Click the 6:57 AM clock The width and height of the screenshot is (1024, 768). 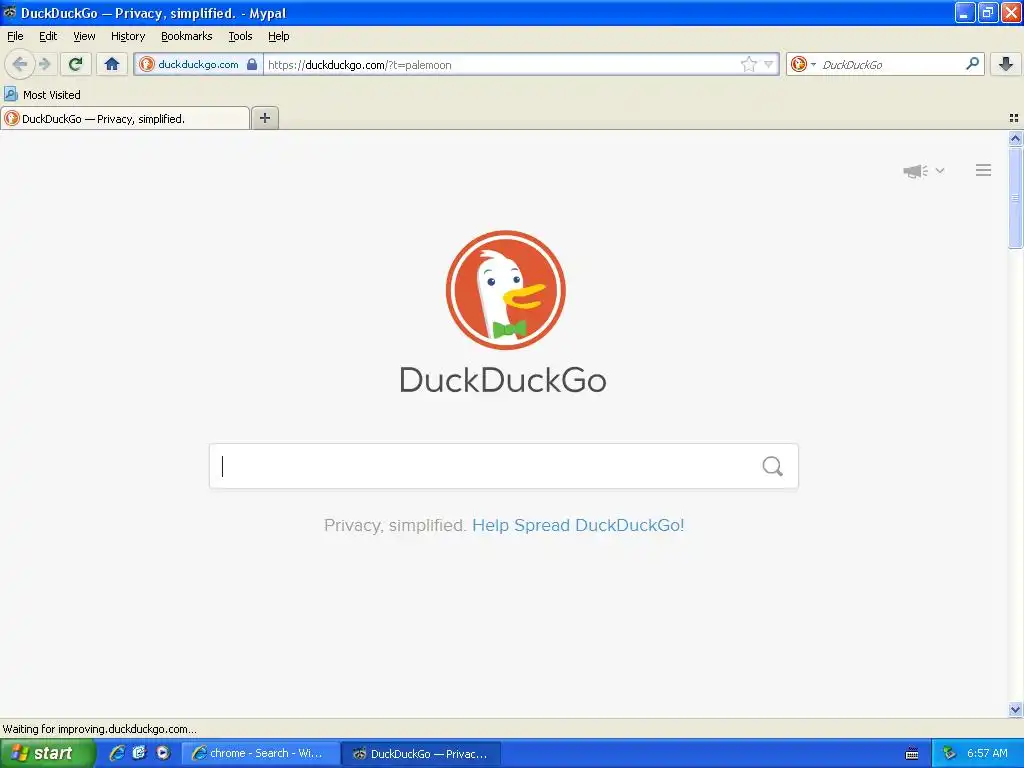coord(987,753)
